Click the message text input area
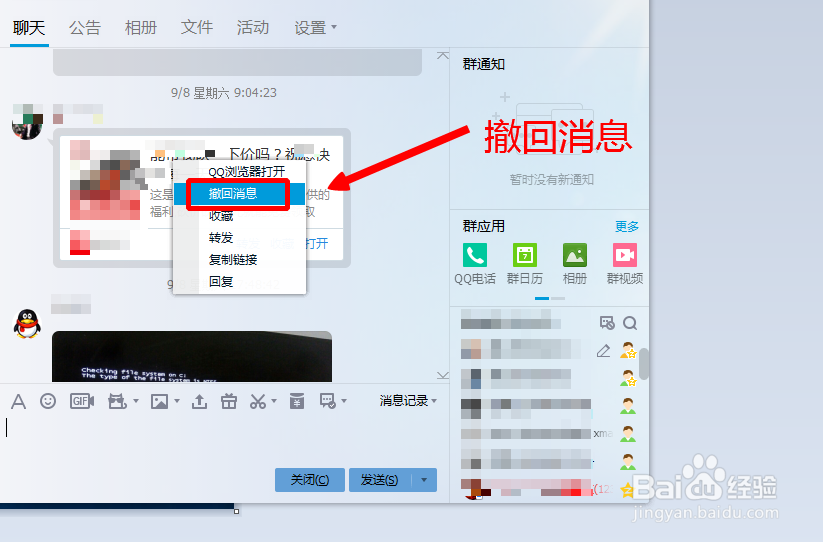Screen dimensions: 823x542 click(x=223, y=438)
